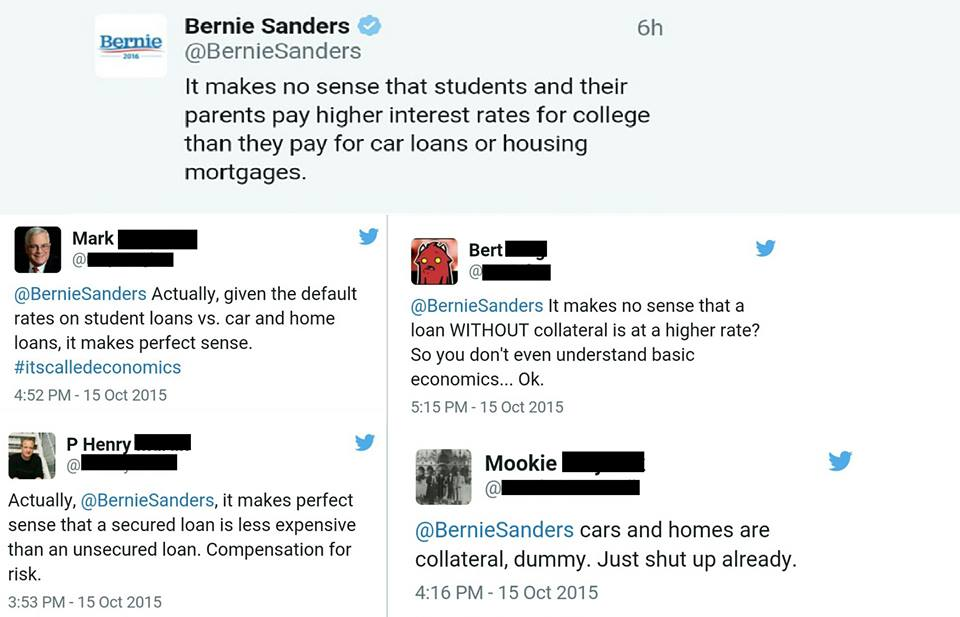Viewport: 960px width, 617px height.
Task: Click the Twitter bird icon on Mark's tweet
Action: coord(368,237)
